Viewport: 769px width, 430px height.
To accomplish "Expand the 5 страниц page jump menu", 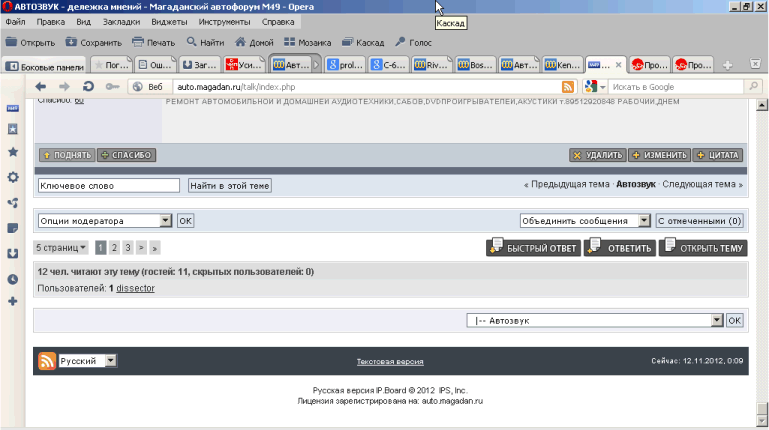I will click(61, 247).
